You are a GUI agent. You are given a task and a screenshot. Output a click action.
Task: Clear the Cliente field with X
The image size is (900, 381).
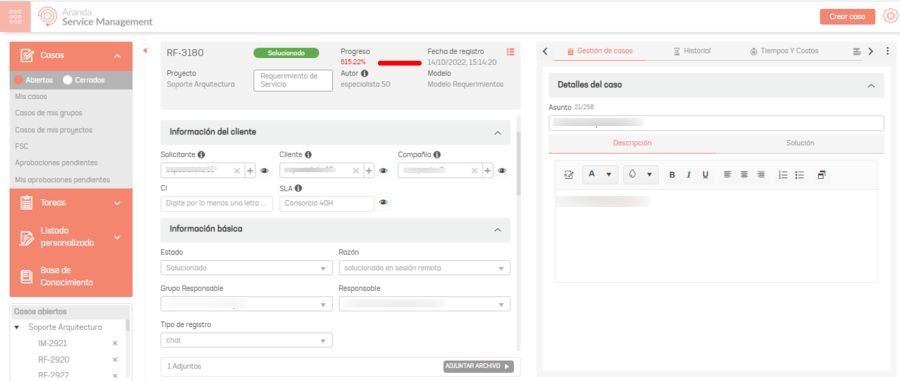[x=356, y=170]
